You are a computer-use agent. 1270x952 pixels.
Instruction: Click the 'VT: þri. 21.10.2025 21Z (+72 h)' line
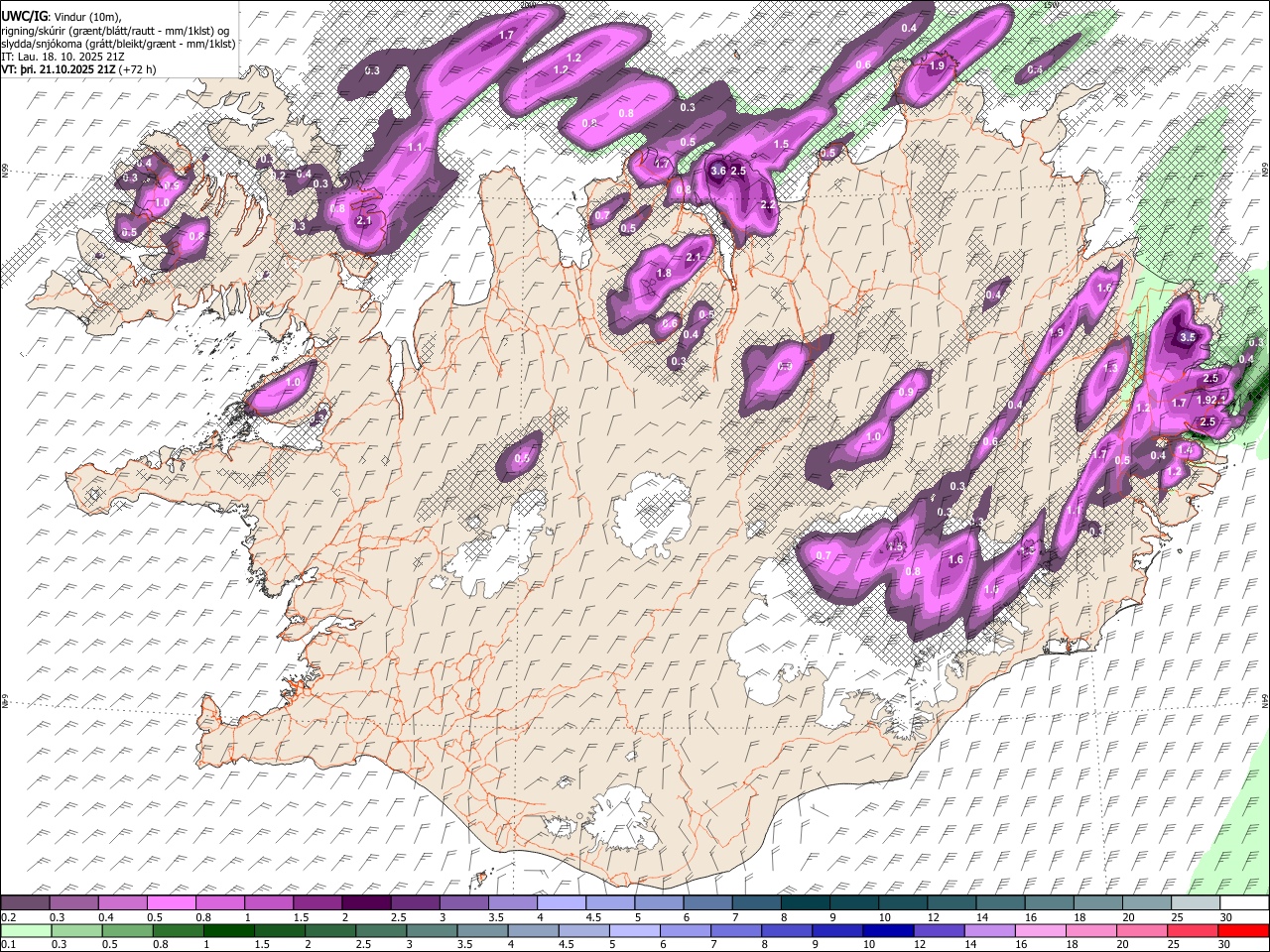point(79,71)
